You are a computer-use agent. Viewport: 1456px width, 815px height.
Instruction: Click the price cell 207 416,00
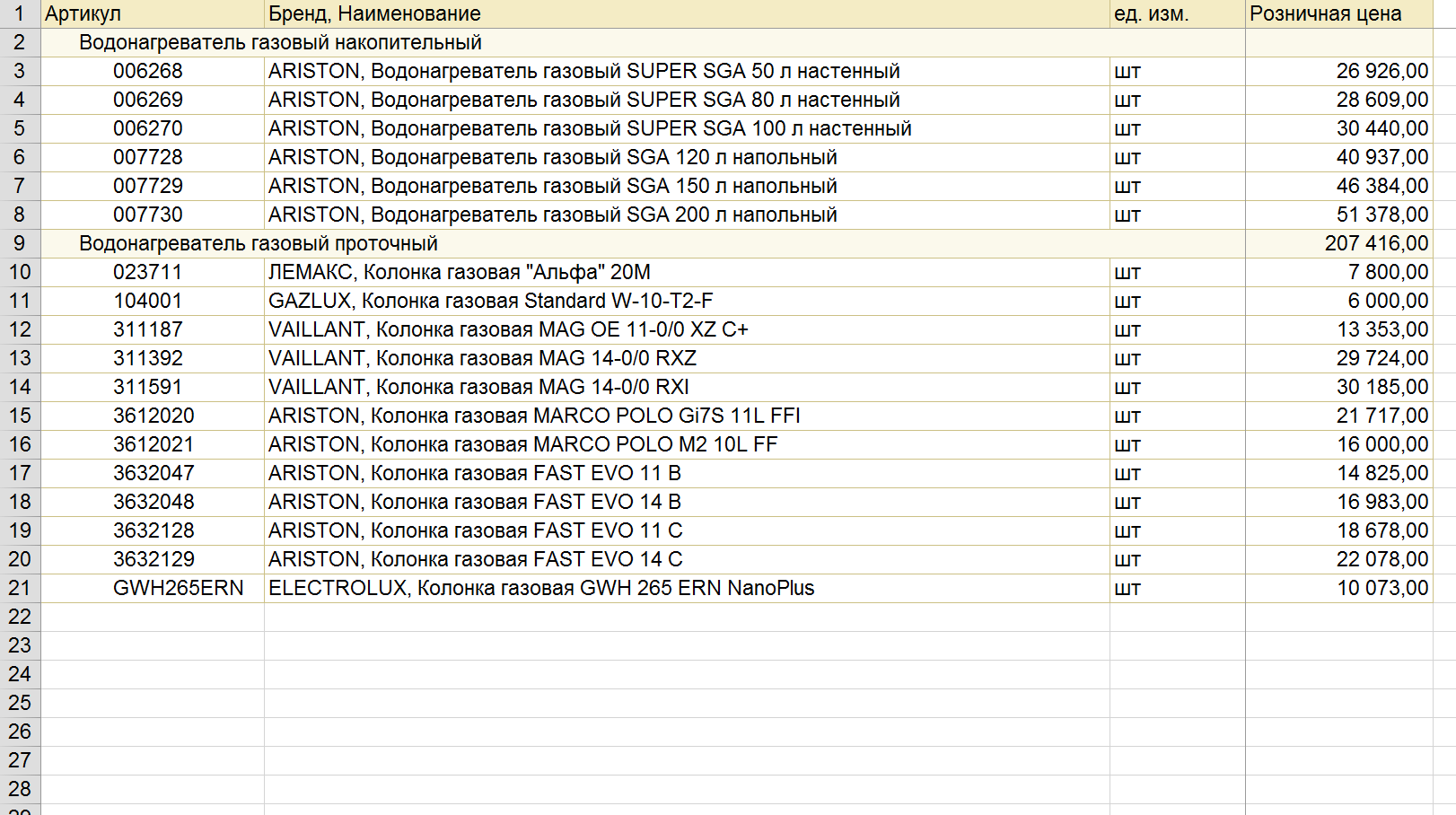pos(1338,243)
